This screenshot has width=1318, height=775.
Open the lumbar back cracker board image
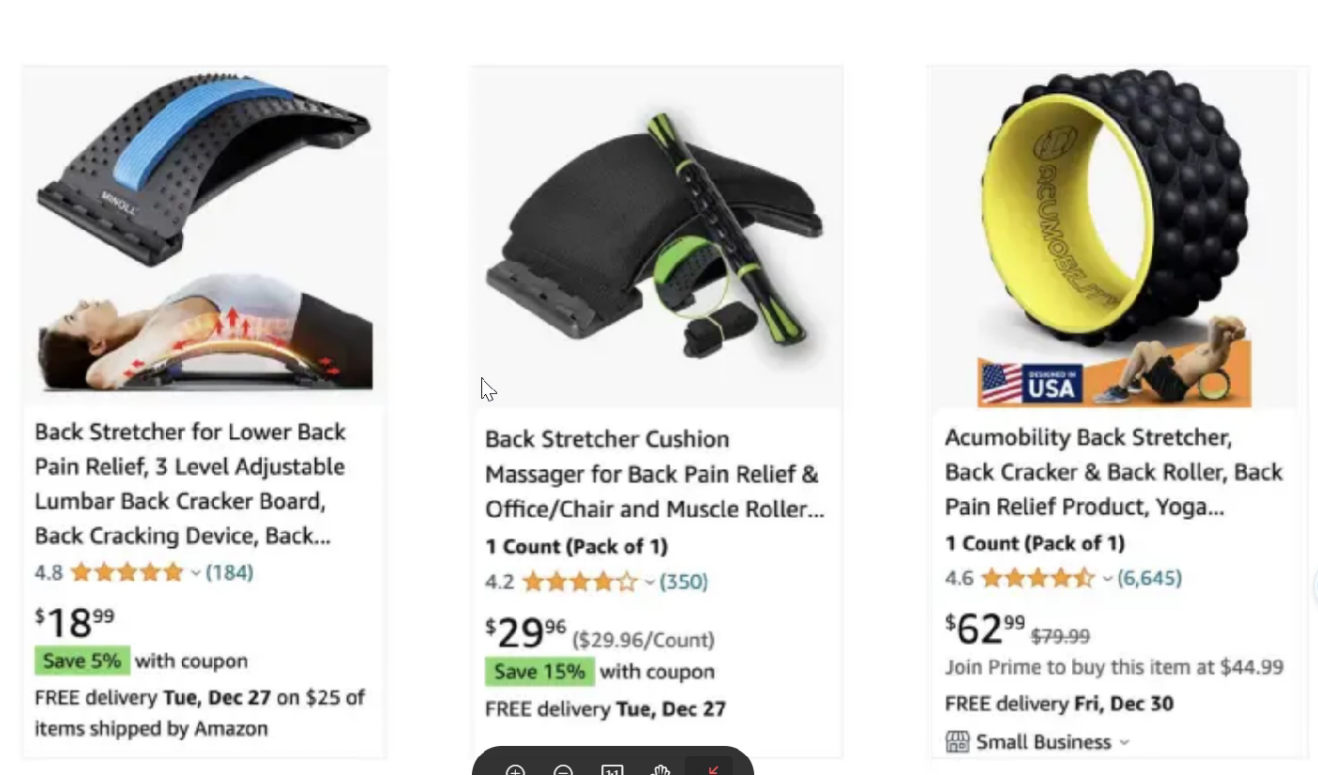click(204, 232)
